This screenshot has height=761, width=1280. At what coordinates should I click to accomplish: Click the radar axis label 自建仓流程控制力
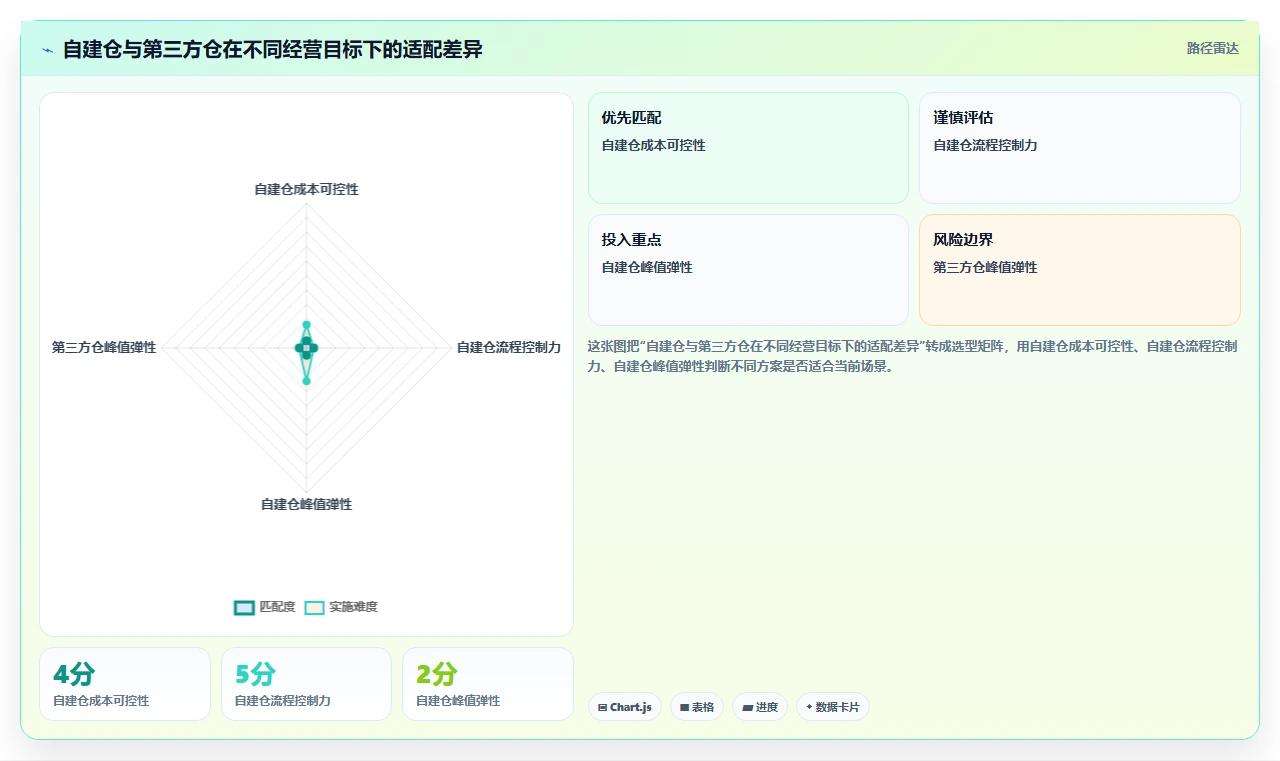point(509,347)
